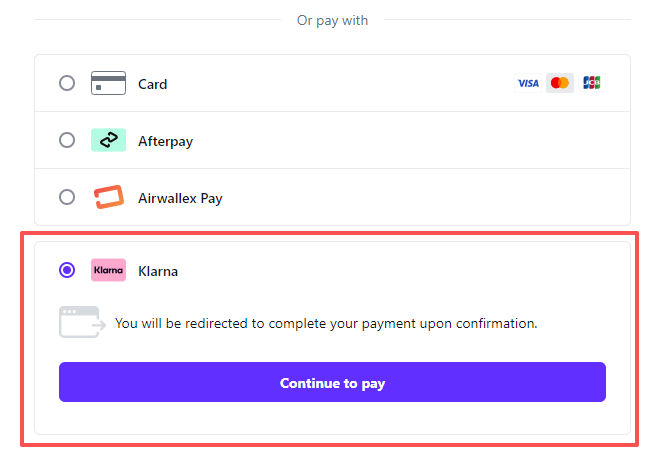Click the browser redirect illustration icon
The image size is (658, 453).
click(x=81, y=322)
